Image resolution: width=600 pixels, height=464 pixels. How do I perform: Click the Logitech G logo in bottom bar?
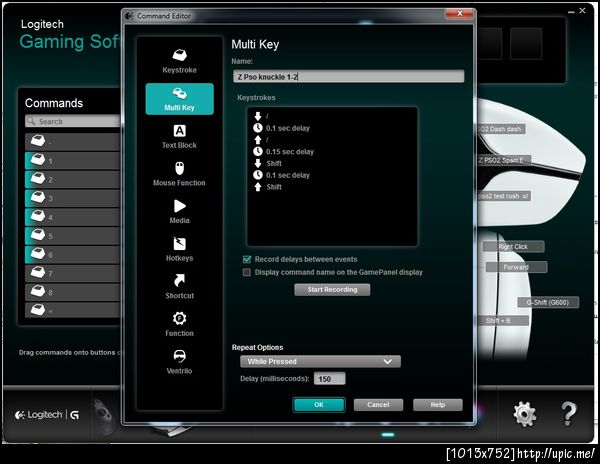(46, 415)
